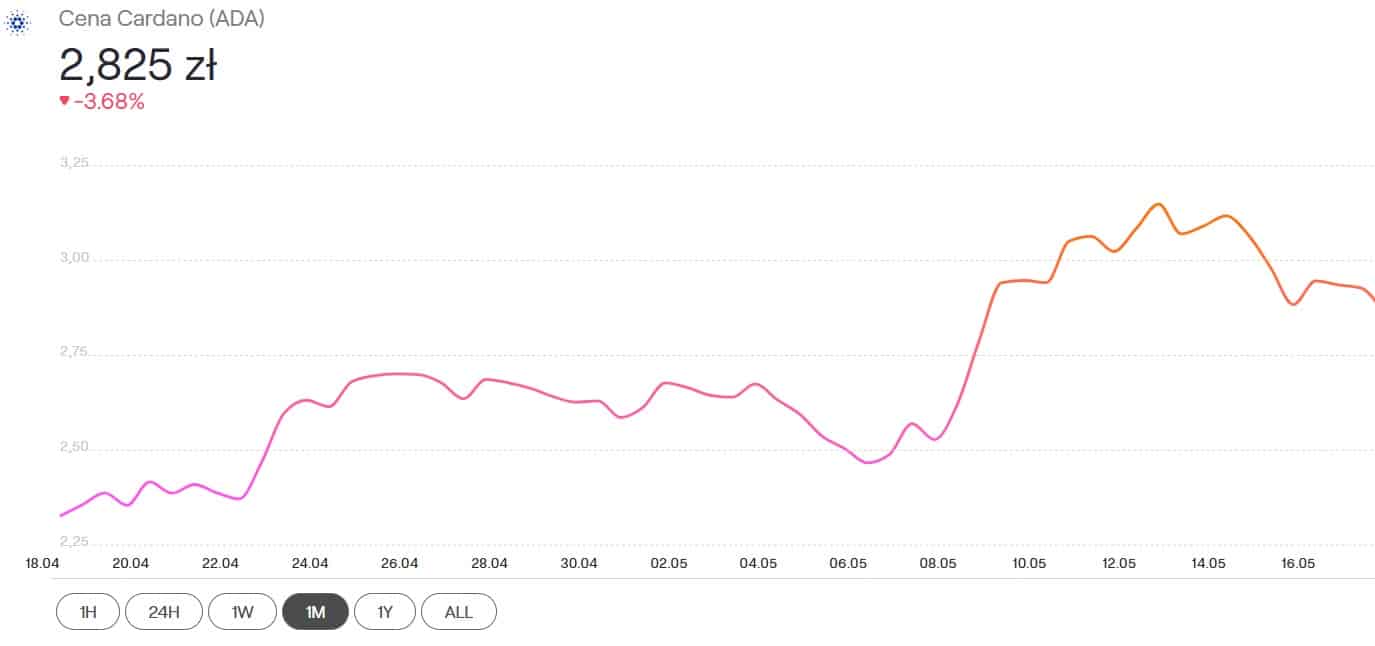Screen dimensions: 1375x646
Task: Click the 18.04 date on the axis
Action: pyautogui.click(x=41, y=564)
